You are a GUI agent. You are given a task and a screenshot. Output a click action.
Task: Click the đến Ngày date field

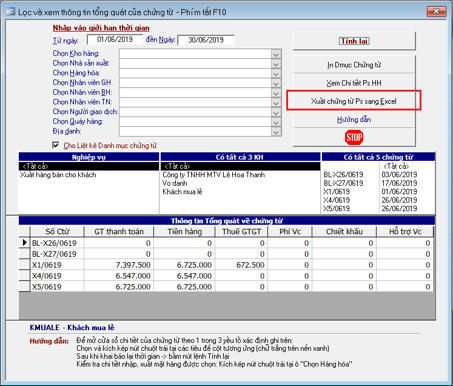[x=206, y=40]
